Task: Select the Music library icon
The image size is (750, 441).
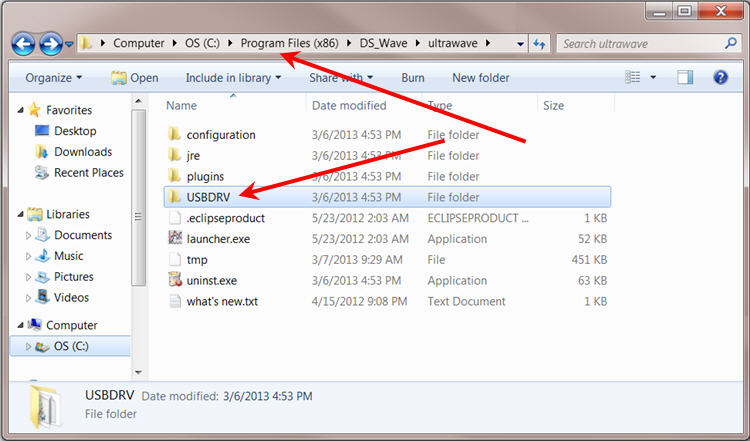Action: 43,255
